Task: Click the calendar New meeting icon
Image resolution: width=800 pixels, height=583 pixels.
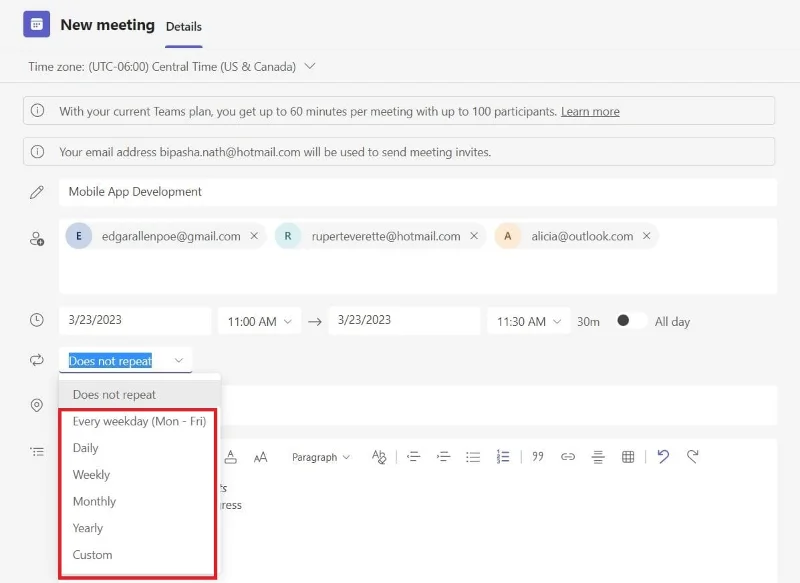Action: (37, 24)
